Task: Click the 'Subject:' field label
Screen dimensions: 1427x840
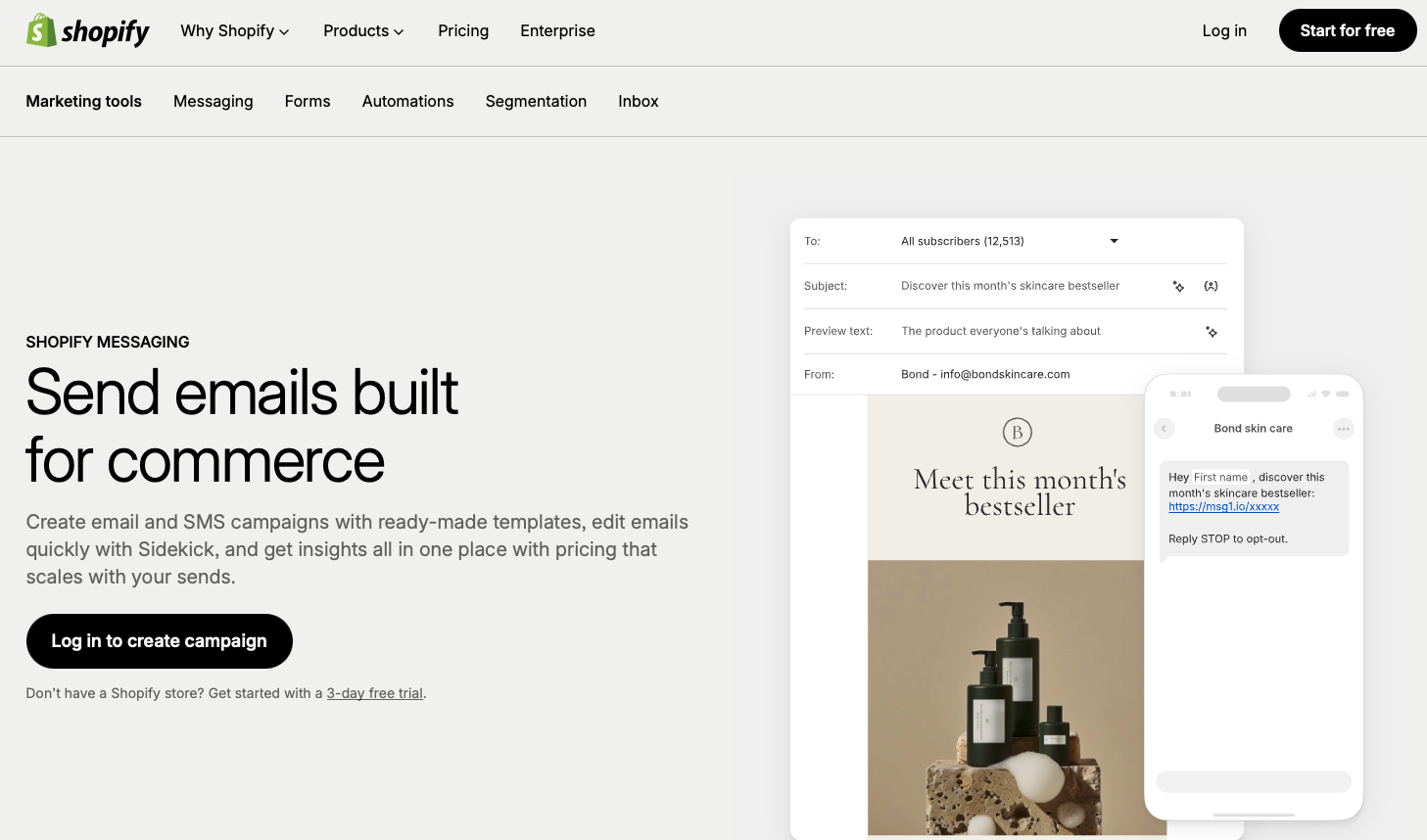Action: [826, 286]
